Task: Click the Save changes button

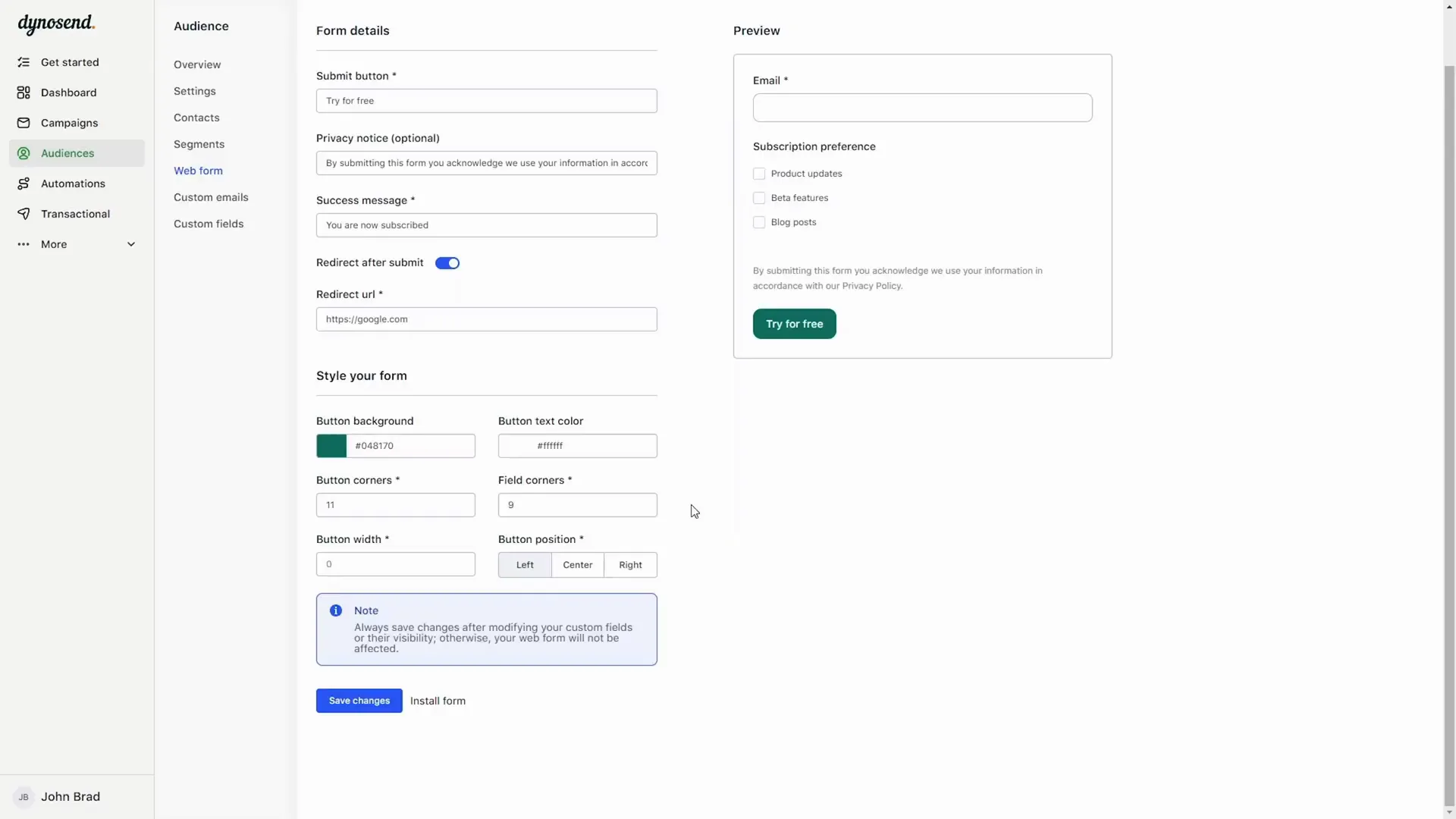Action: coord(359,700)
